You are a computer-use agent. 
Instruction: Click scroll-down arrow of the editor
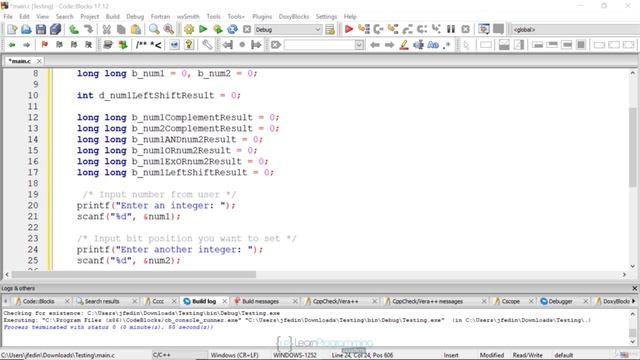click(633, 266)
